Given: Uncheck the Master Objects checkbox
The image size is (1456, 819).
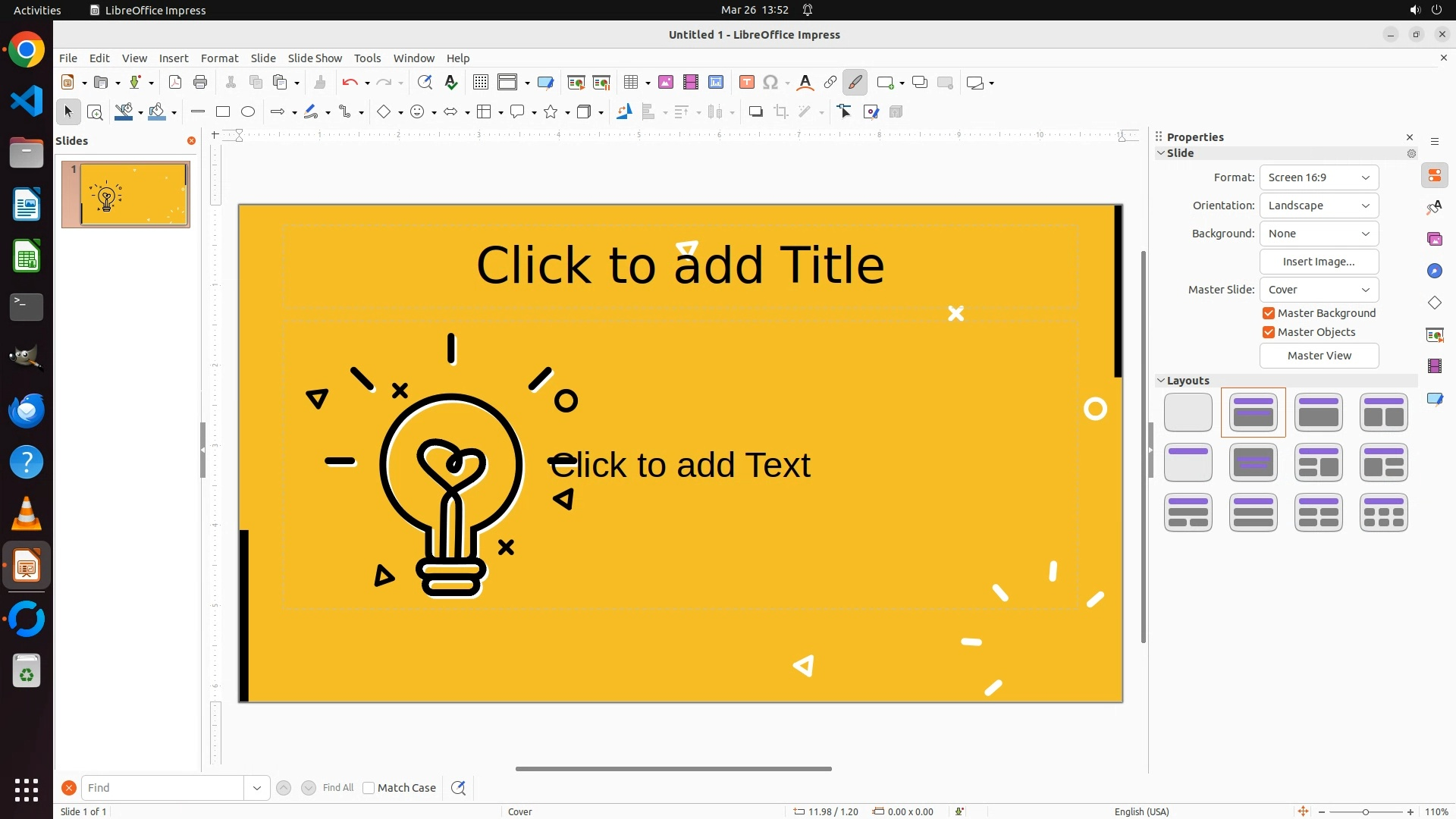Looking at the screenshot, I should pyautogui.click(x=1269, y=332).
